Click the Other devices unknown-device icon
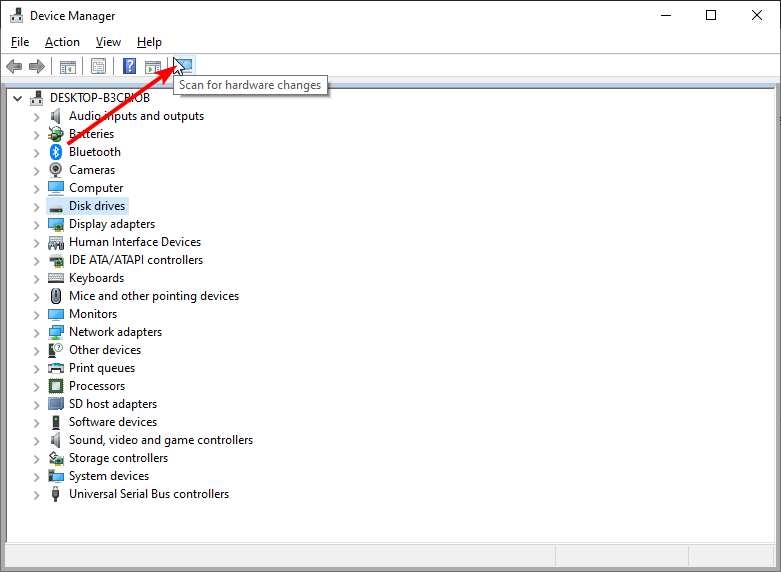 56,350
